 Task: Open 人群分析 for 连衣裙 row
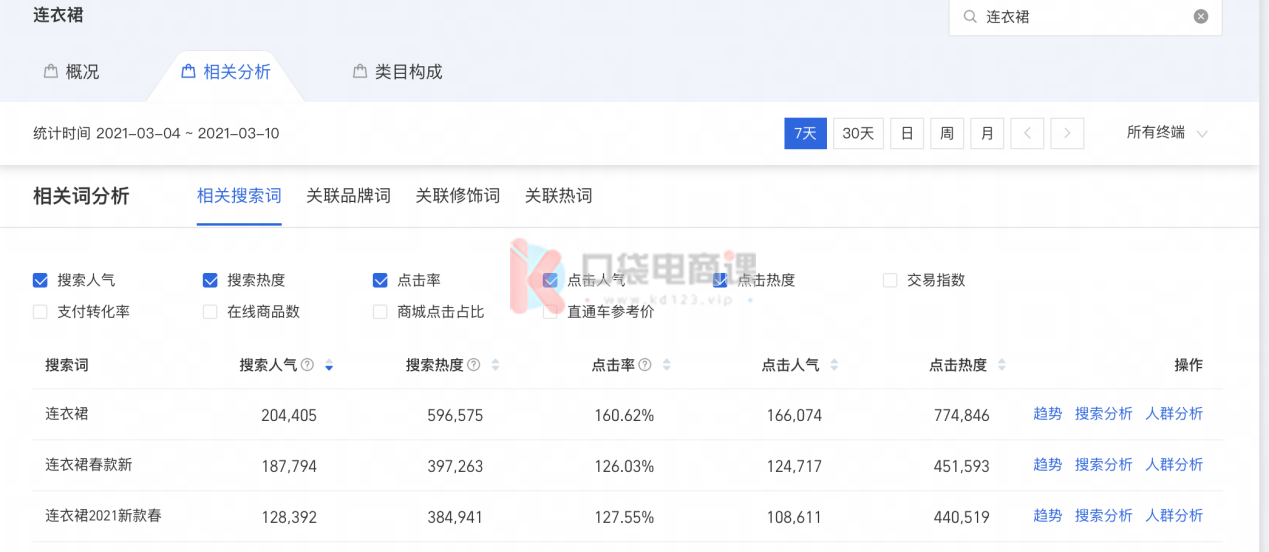[x=1174, y=414]
